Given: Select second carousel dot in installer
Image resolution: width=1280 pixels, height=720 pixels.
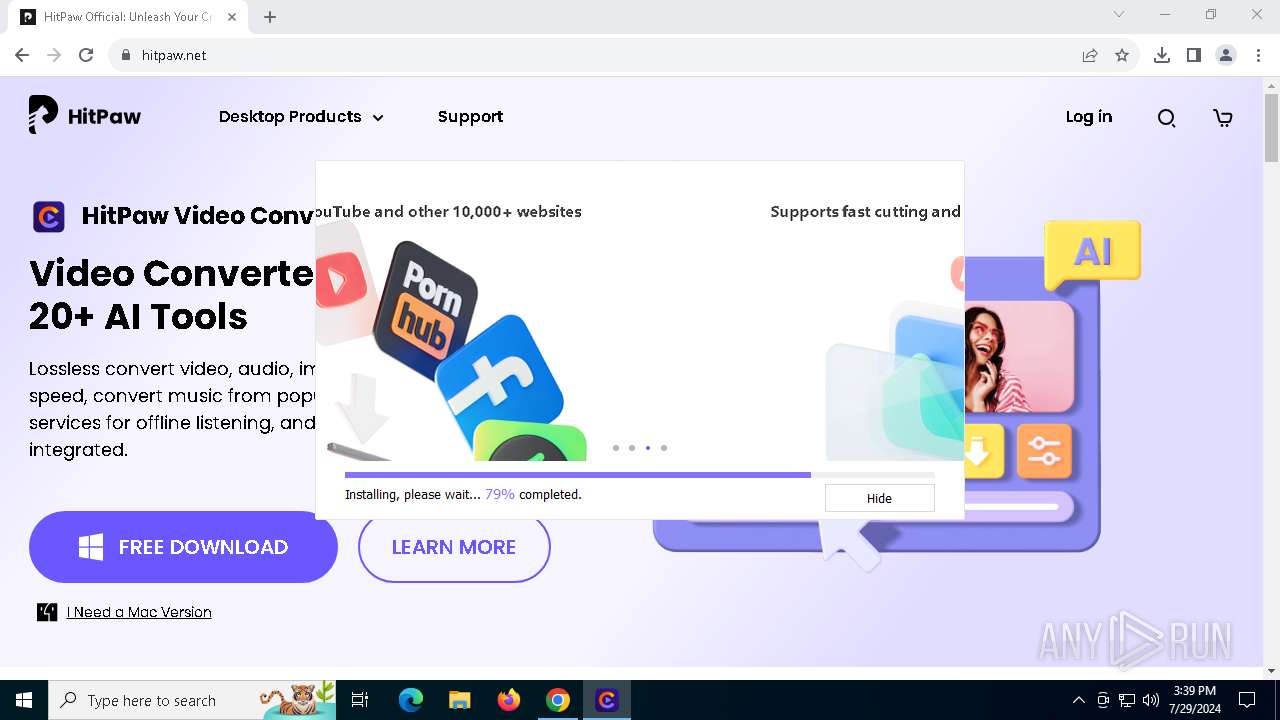Looking at the screenshot, I should [x=632, y=448].
